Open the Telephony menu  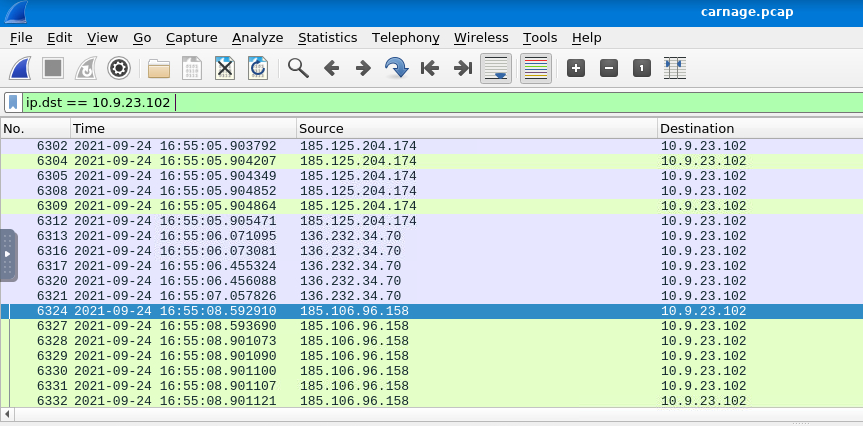tap(406, 38)
